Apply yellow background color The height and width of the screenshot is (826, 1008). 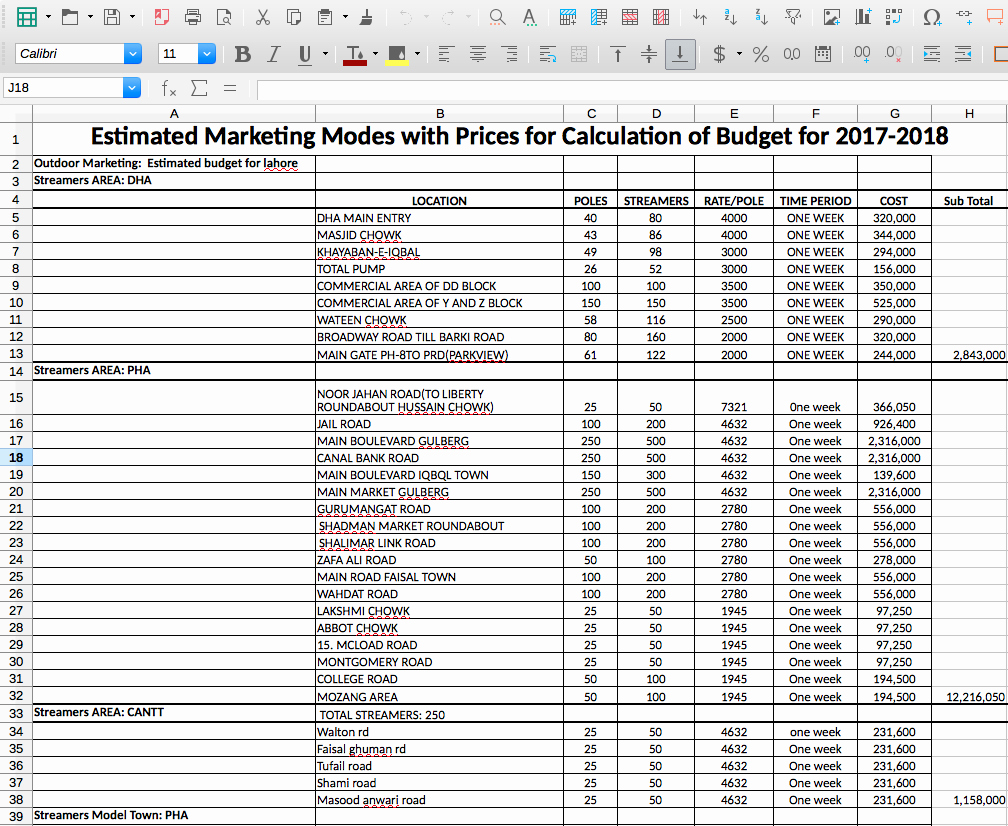pos(397,55)
